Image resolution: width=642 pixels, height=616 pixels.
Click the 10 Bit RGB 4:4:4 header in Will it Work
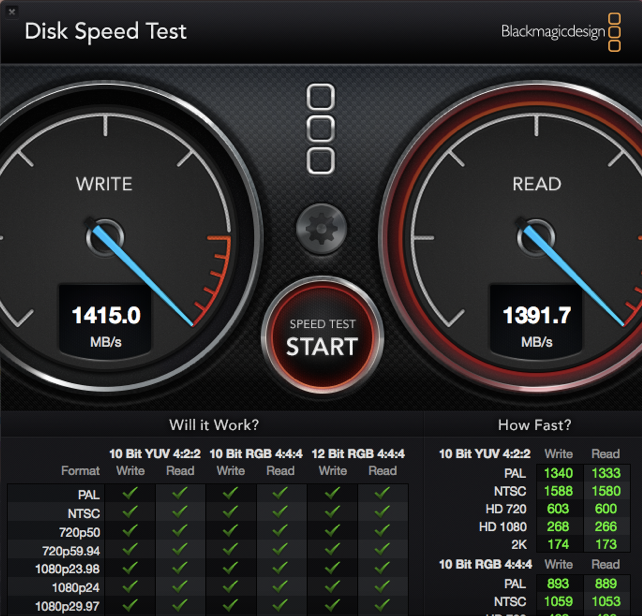pos(256,454)
